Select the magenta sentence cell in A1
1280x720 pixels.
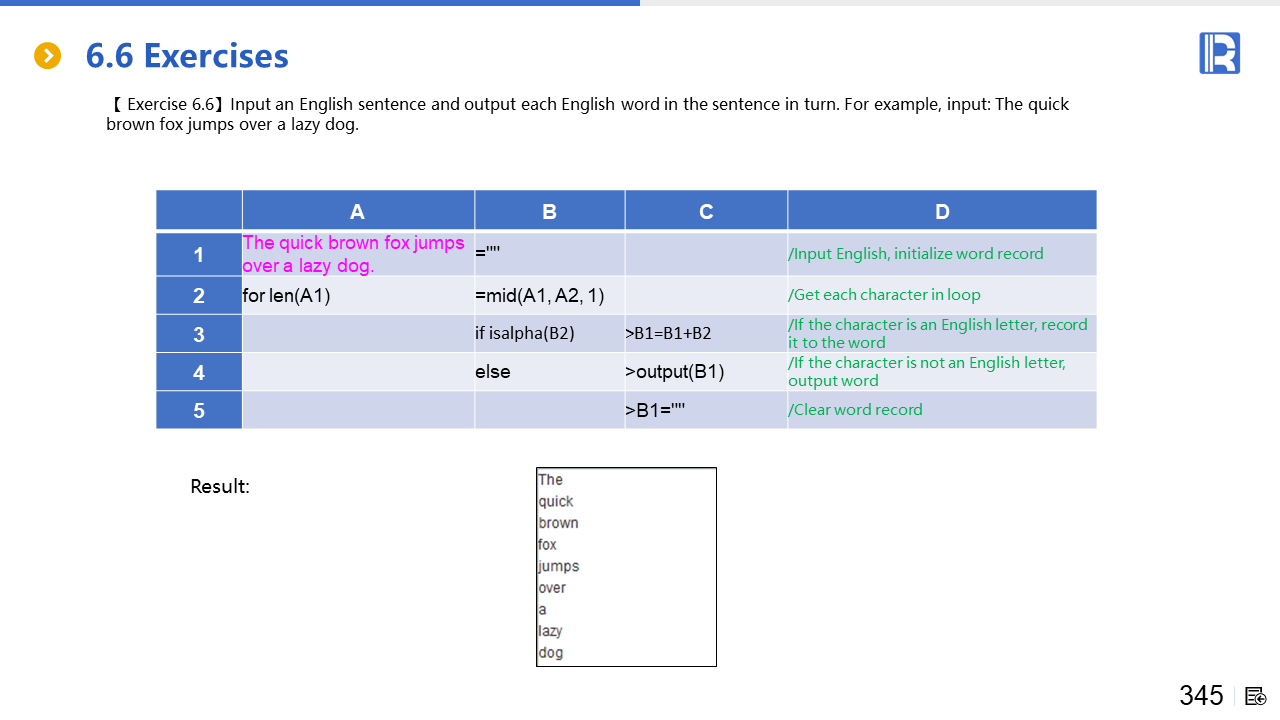click(x=354, y=254)
